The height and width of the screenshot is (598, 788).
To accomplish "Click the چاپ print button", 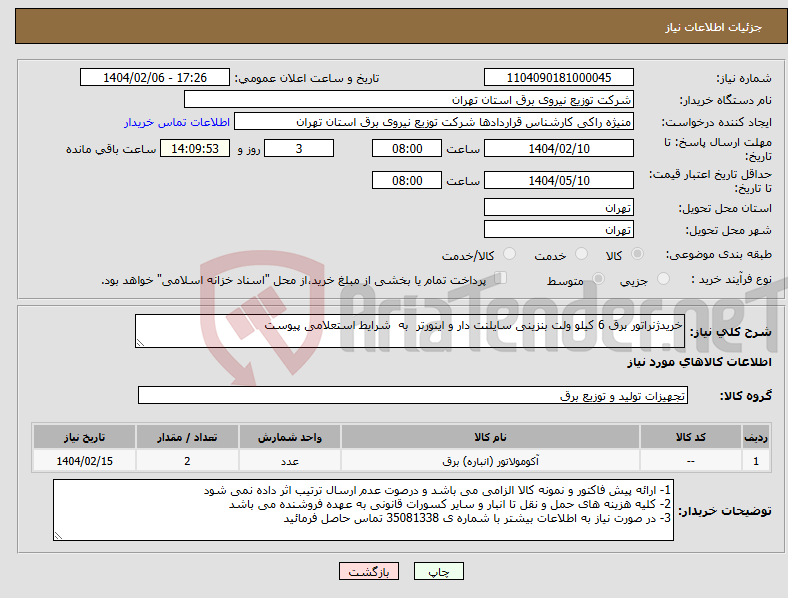I will click(439, 571).
